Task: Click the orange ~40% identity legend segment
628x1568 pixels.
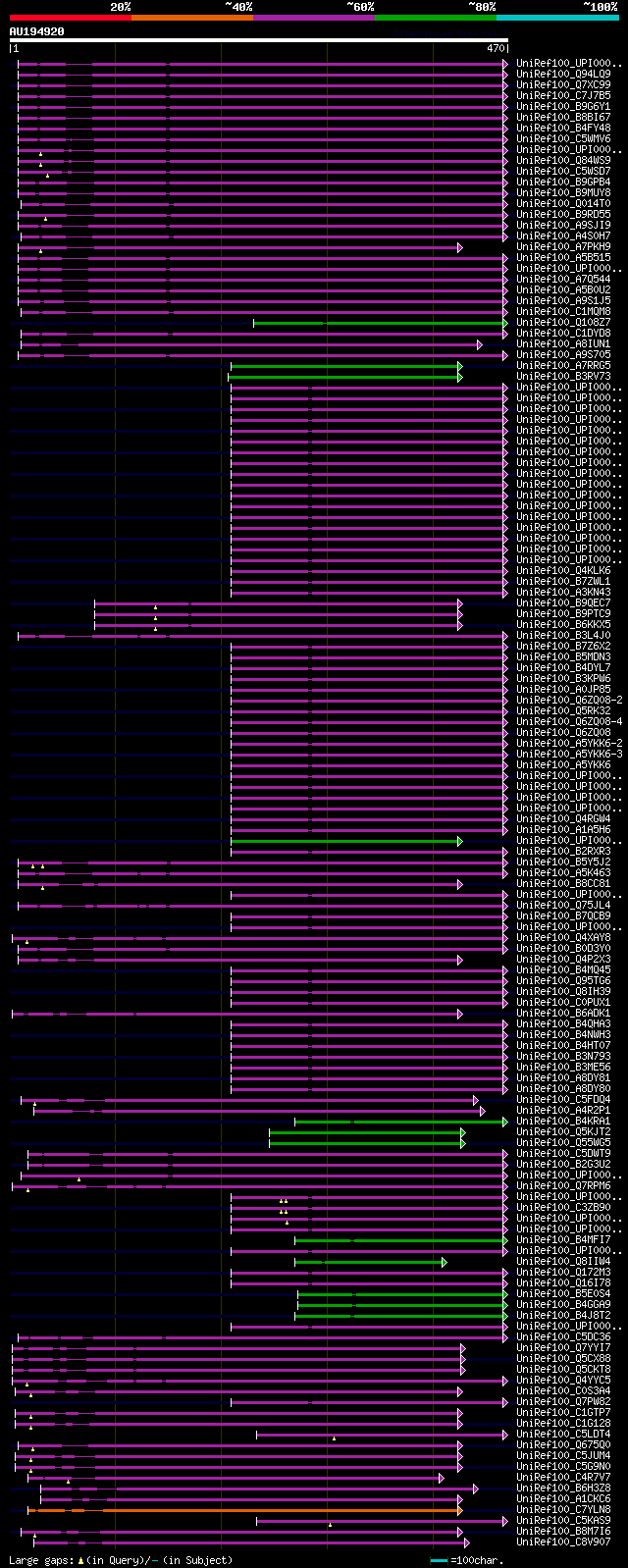Action: point(192,18)
